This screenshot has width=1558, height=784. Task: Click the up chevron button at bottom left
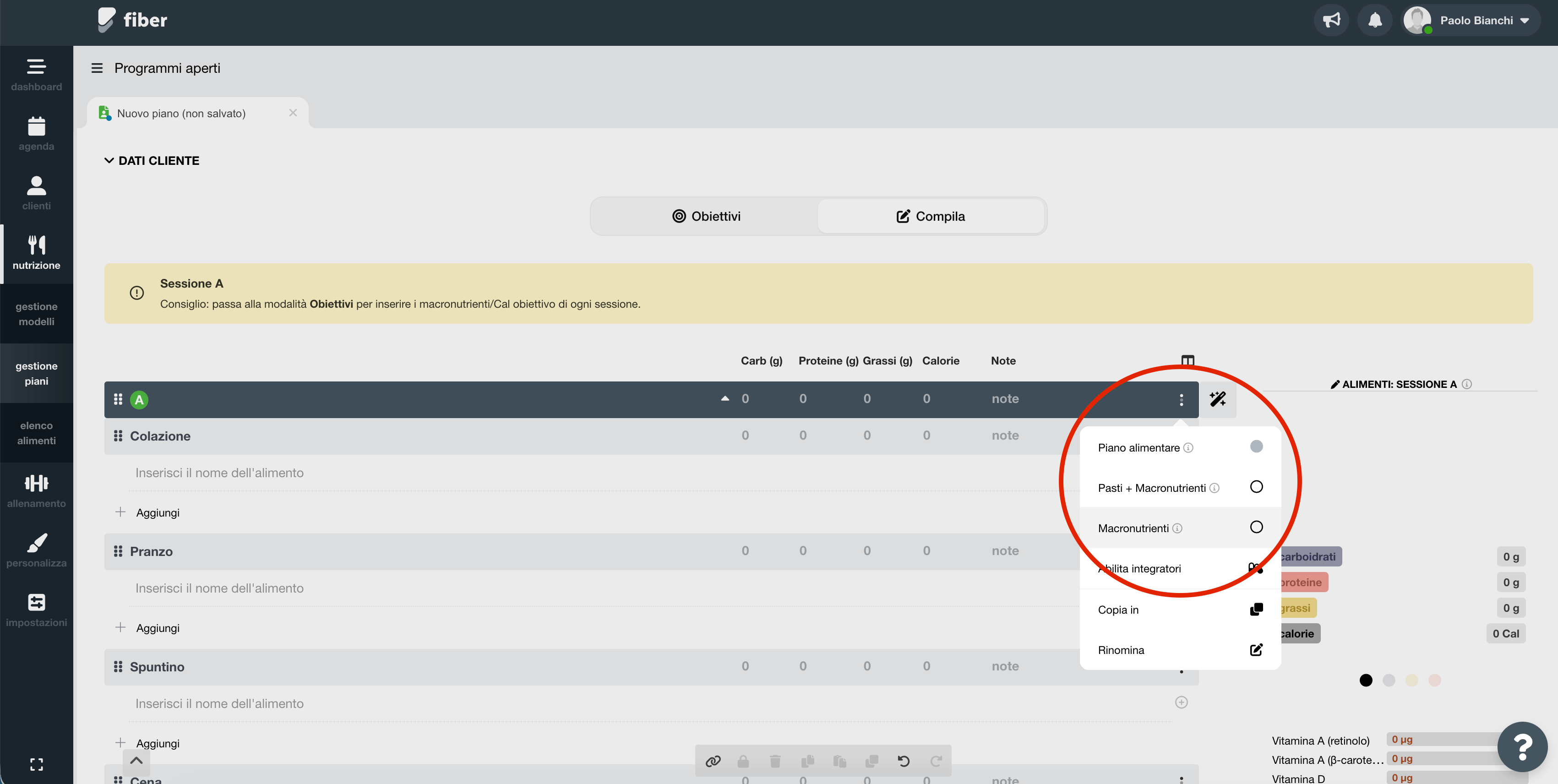click(x=136, y=761)
